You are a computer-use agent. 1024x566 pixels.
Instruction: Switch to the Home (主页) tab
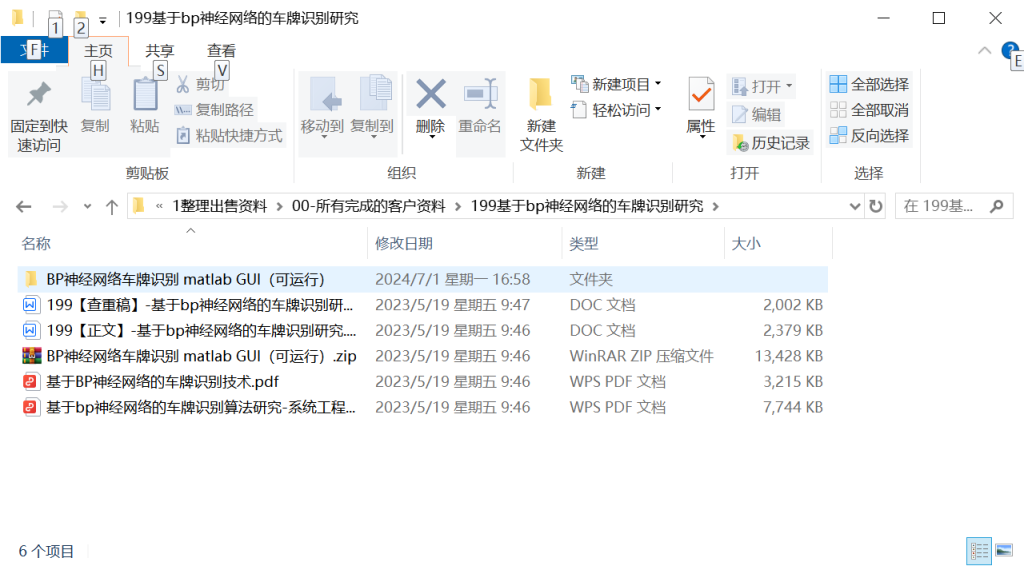click(98, 50)
